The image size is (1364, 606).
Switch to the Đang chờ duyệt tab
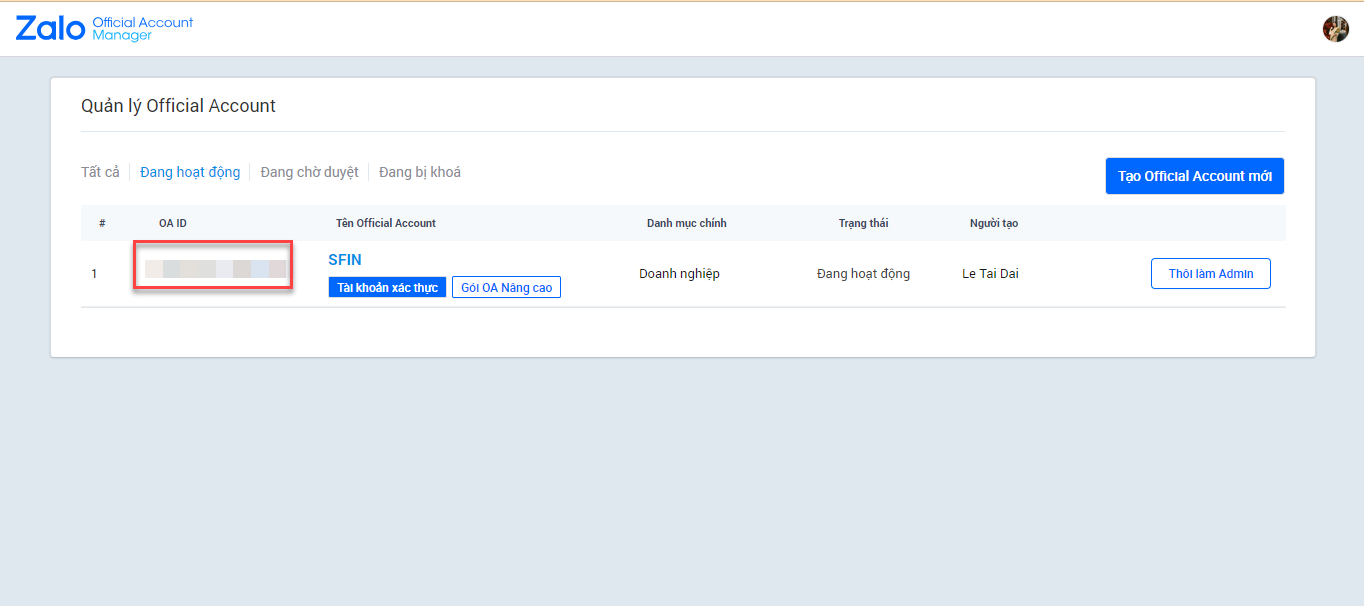pos(309,172)
